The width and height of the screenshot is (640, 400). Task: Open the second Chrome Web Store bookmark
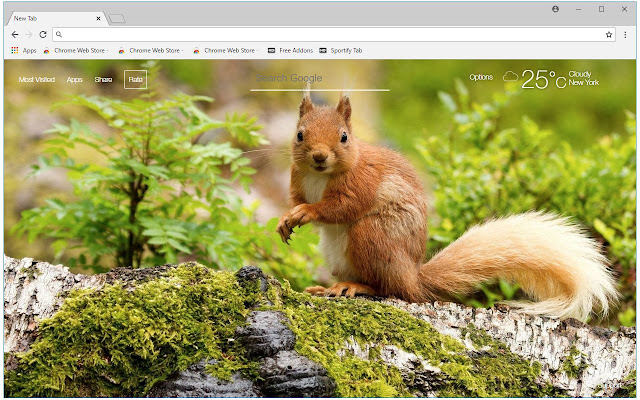pos(151,51)
